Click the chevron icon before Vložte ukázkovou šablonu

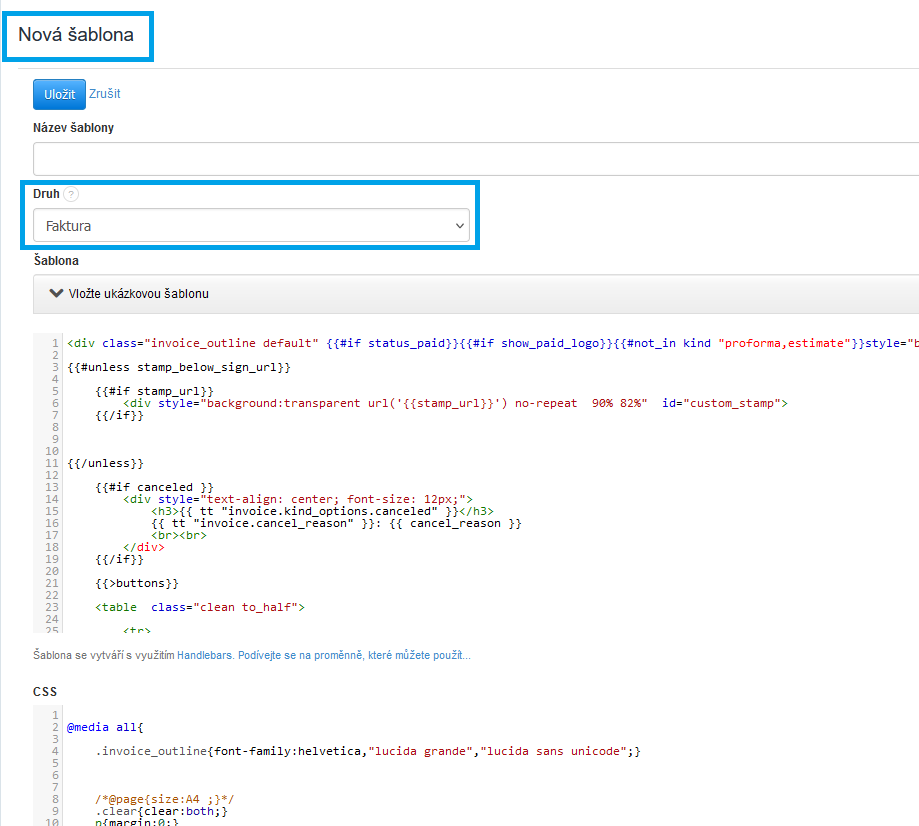[56, 294]
